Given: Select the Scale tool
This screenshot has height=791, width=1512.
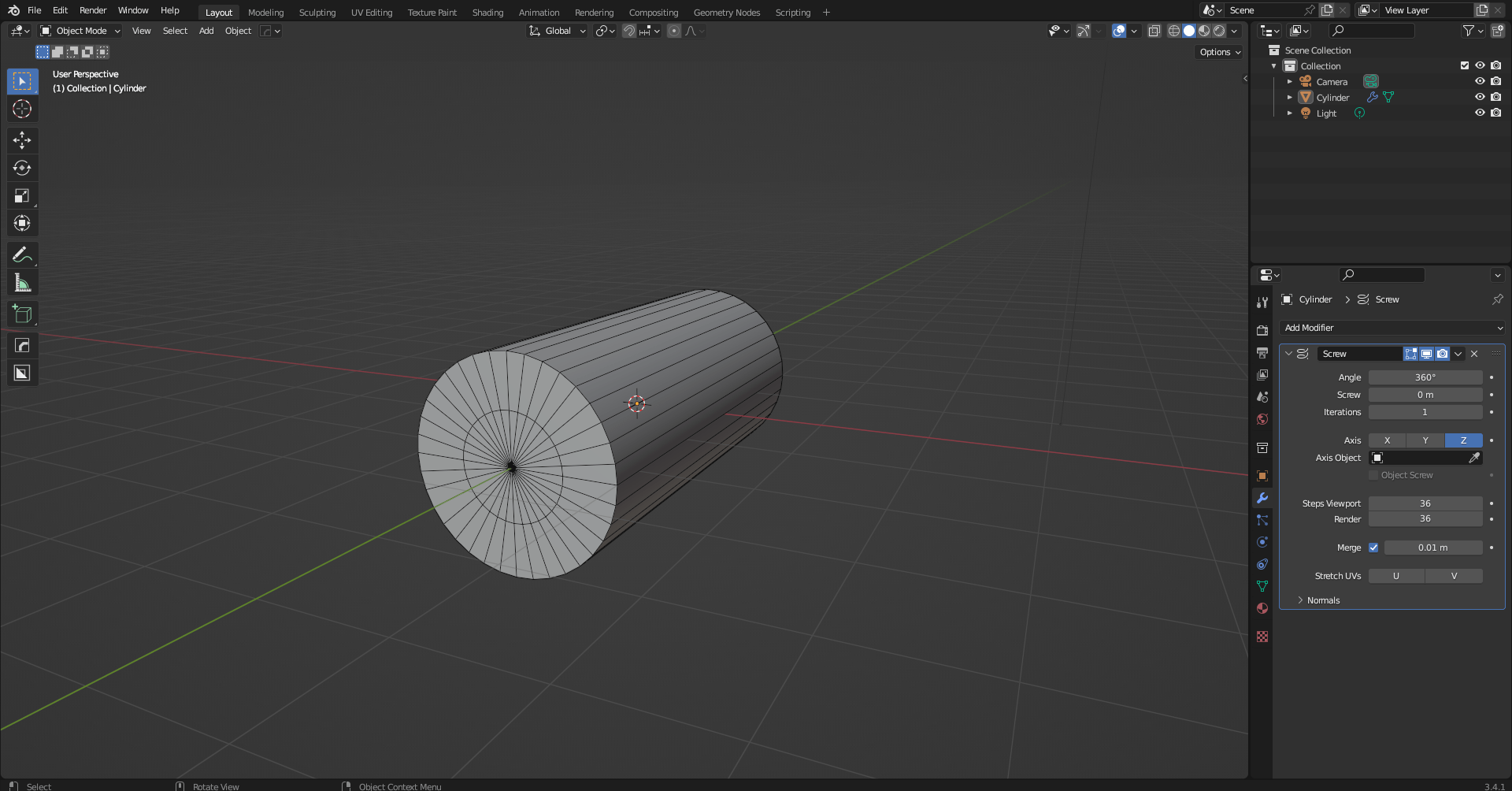Looking at the screenshot, I should coord(22,195).
